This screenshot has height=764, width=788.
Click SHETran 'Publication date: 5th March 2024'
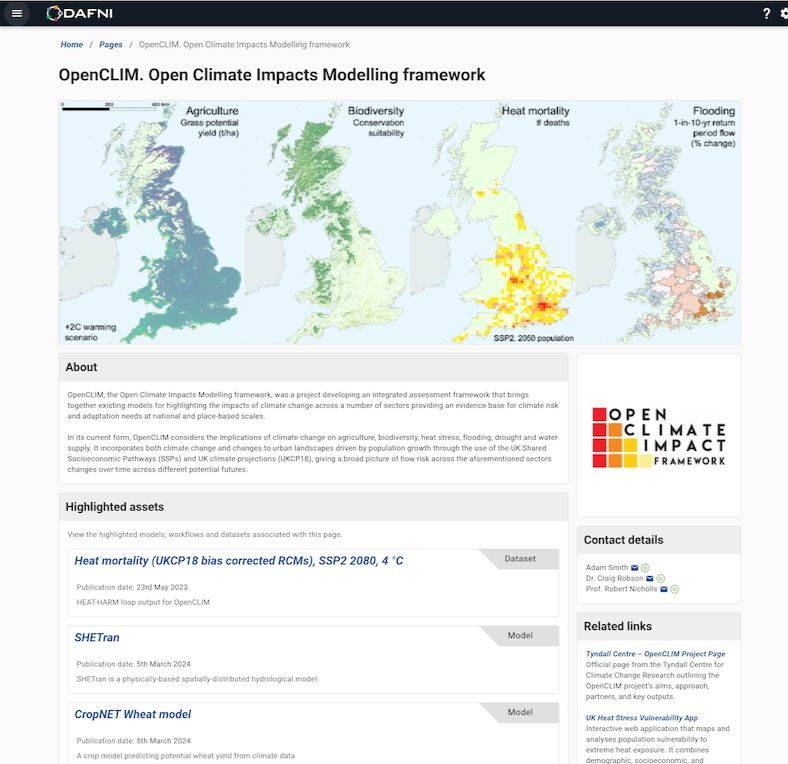(134, 664)
